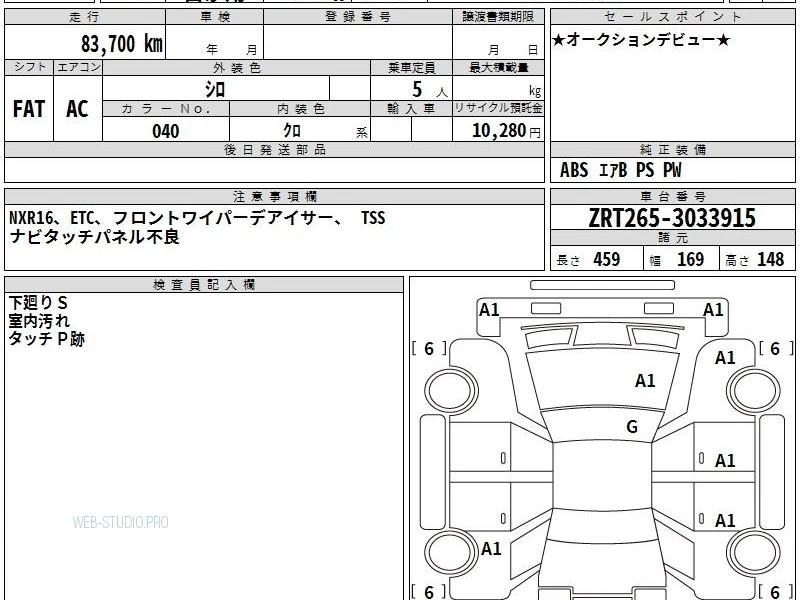Click the 車検 header cell
Screen dimensions: 800x600
tap(215, 17)
